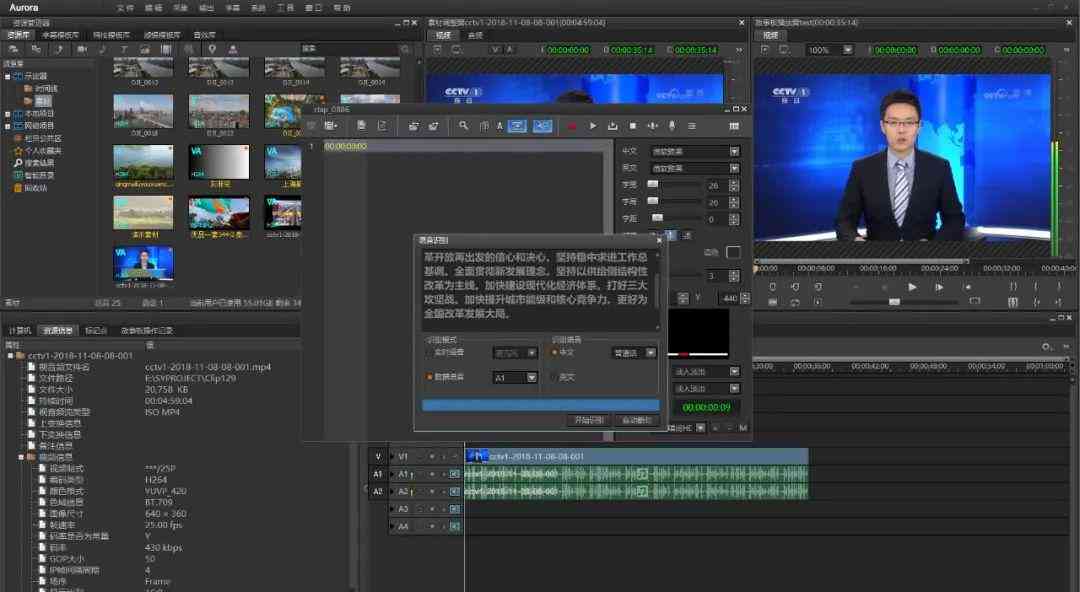Click the M button below the green timecode

pos(743,428)
